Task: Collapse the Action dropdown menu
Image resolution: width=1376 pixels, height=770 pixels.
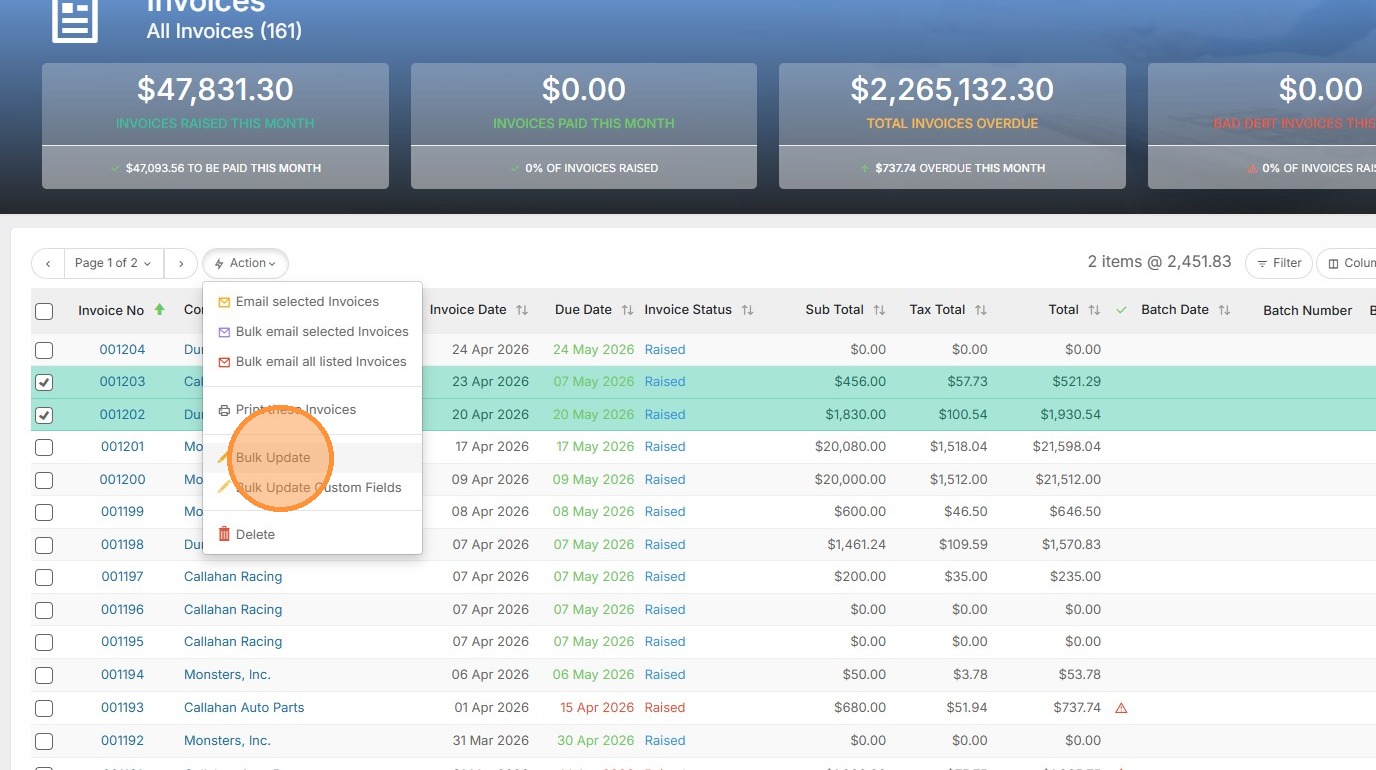Action: pos(245,263)
